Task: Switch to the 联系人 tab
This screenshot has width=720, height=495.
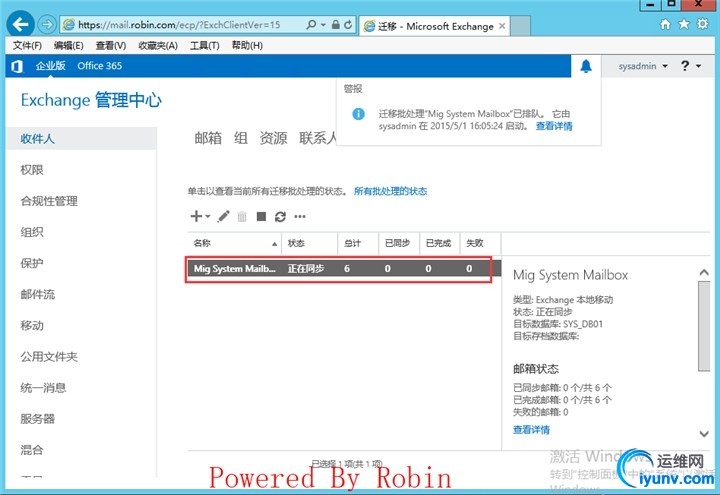Action: point(318,138)
